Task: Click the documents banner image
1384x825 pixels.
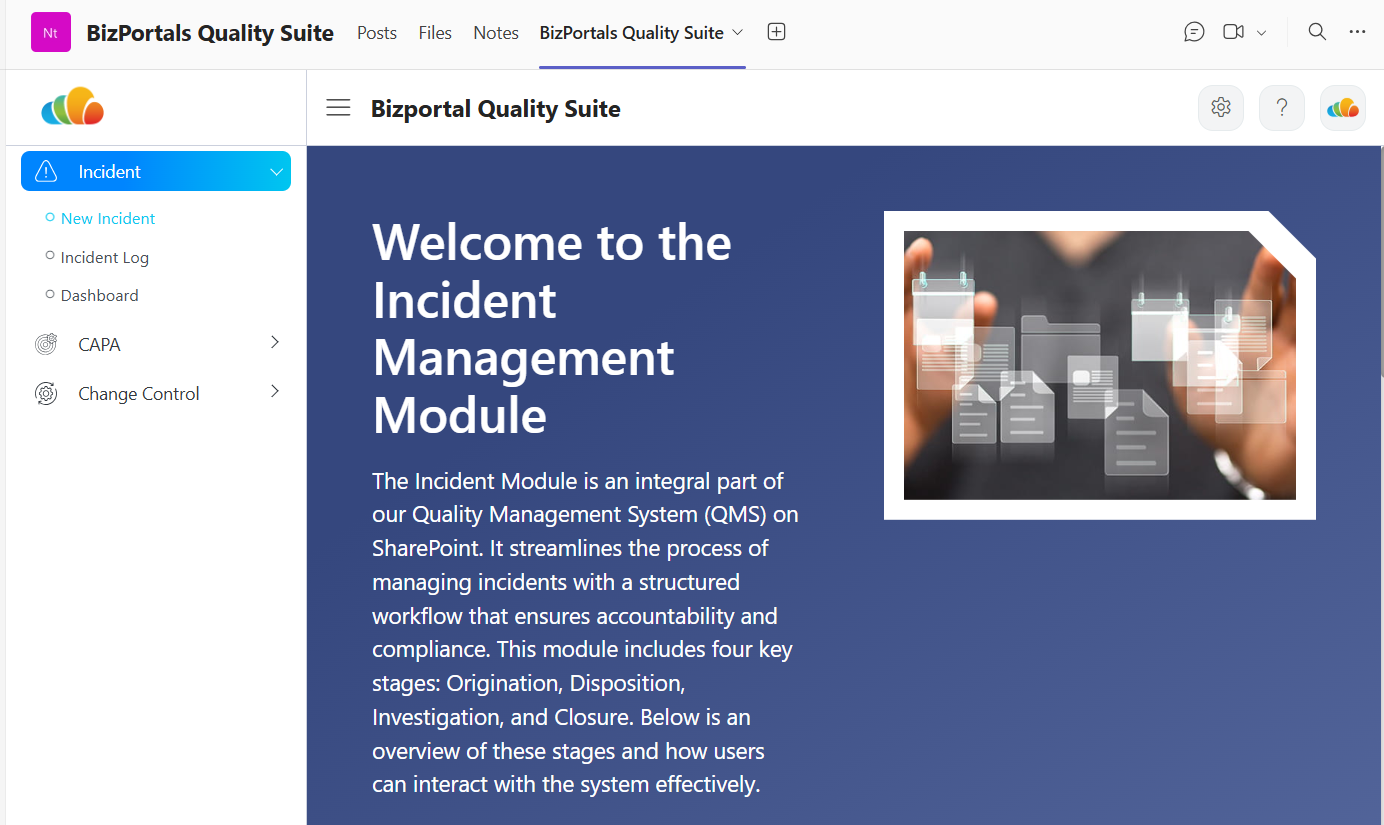Action: point(1100,365)
